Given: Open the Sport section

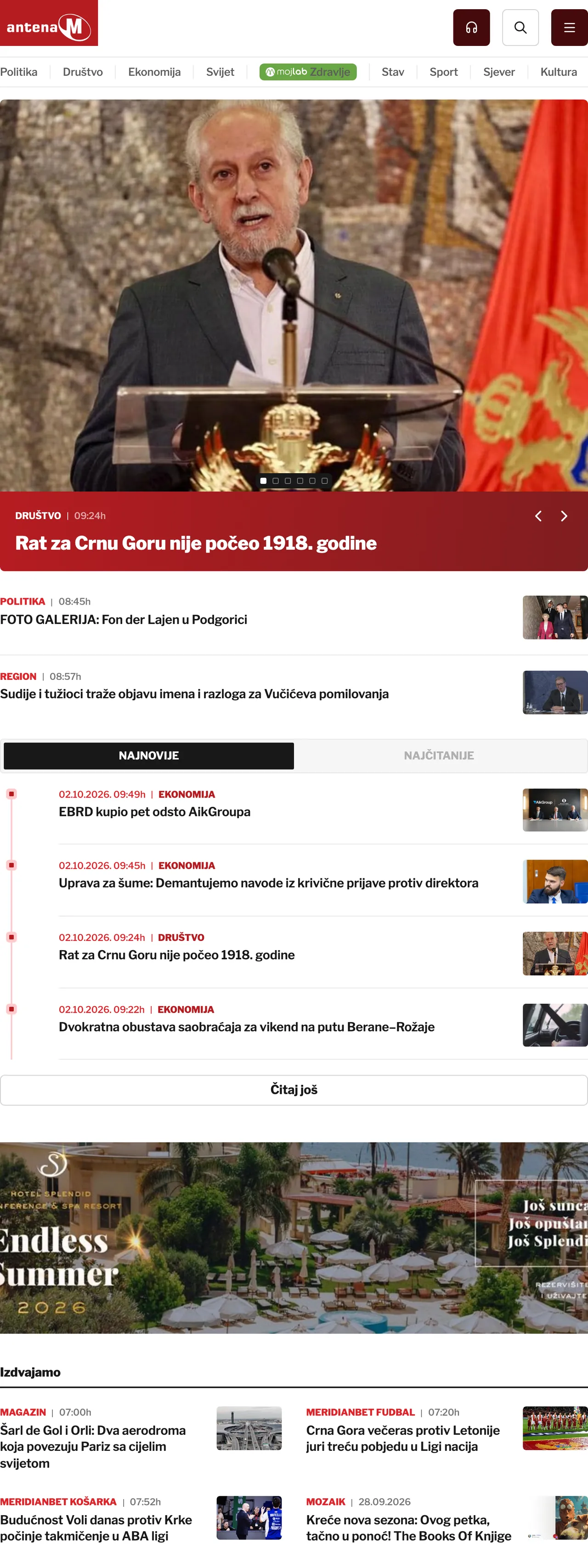Looking at the screenshot, I should click(444, 72).
